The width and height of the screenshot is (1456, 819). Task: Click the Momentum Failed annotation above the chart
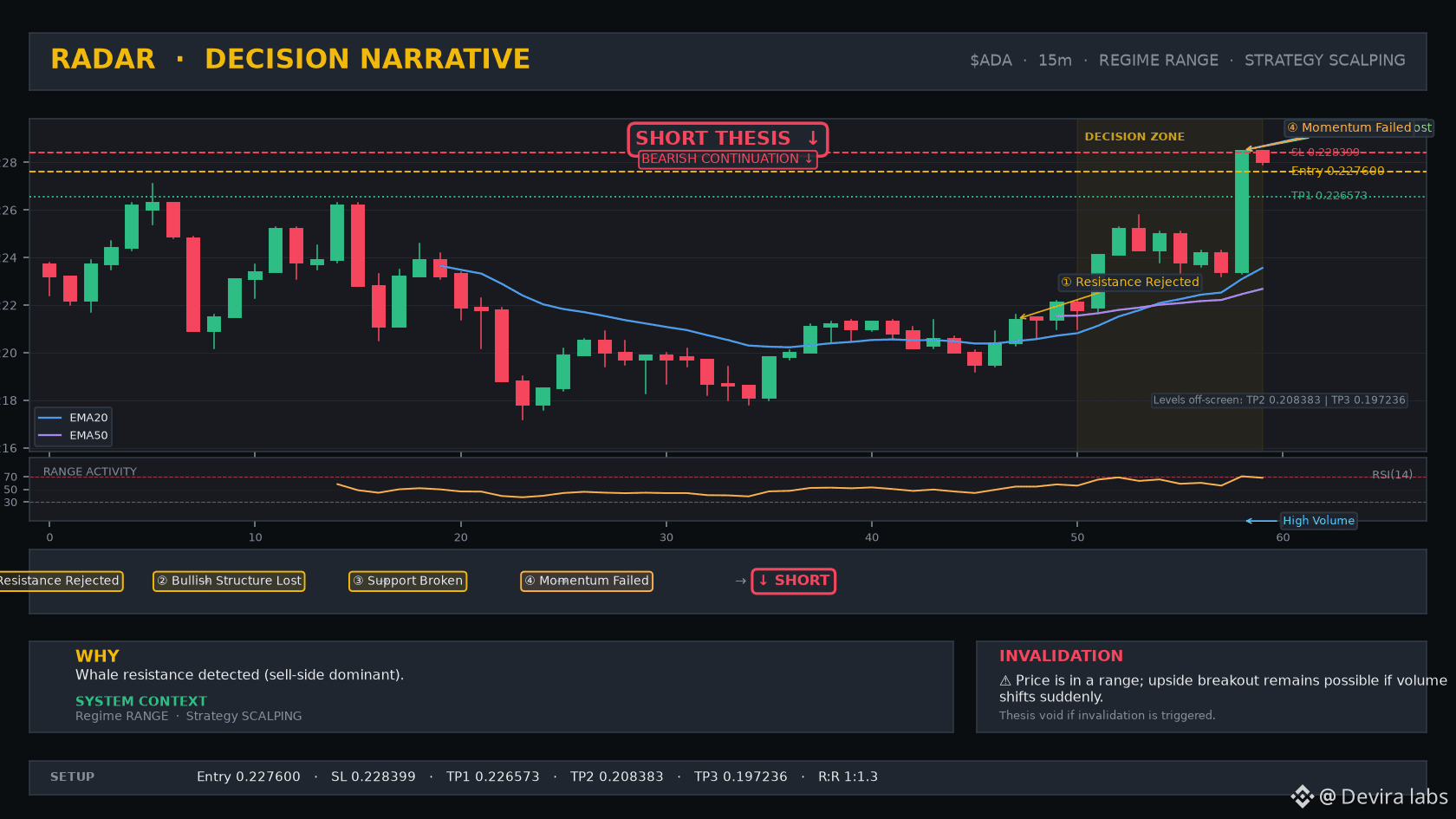[1349, 127]
